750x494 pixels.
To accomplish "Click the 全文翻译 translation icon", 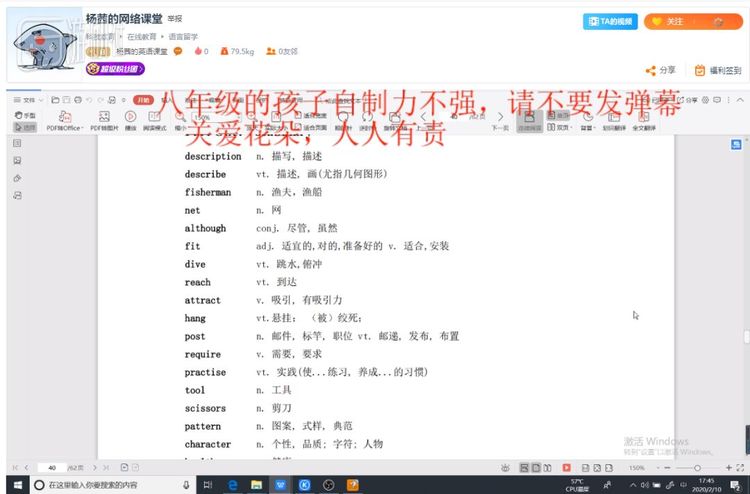I will (x=643, y=120).
